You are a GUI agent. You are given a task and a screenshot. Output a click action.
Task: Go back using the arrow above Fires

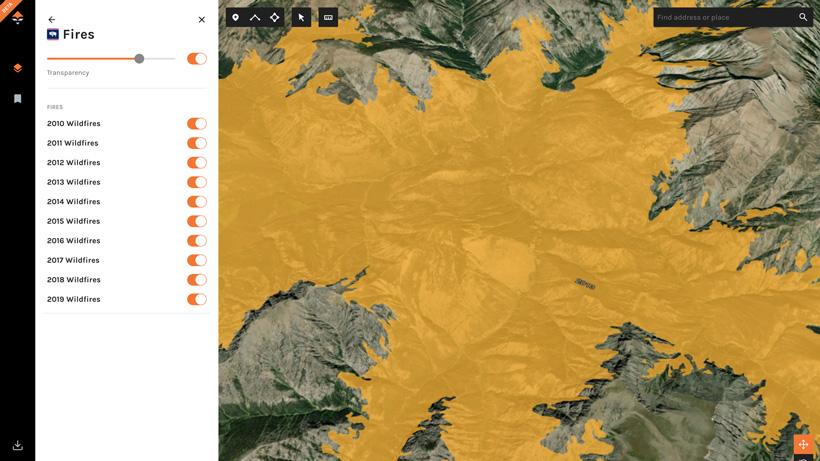point(52,19)
